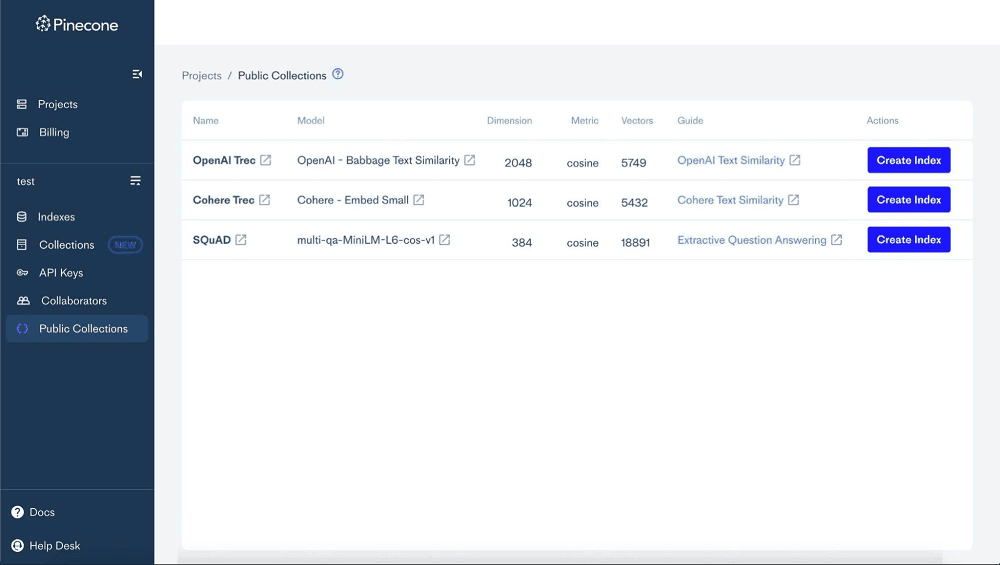
Task: Click the 5749 vectors value
Action: point(634,163)
